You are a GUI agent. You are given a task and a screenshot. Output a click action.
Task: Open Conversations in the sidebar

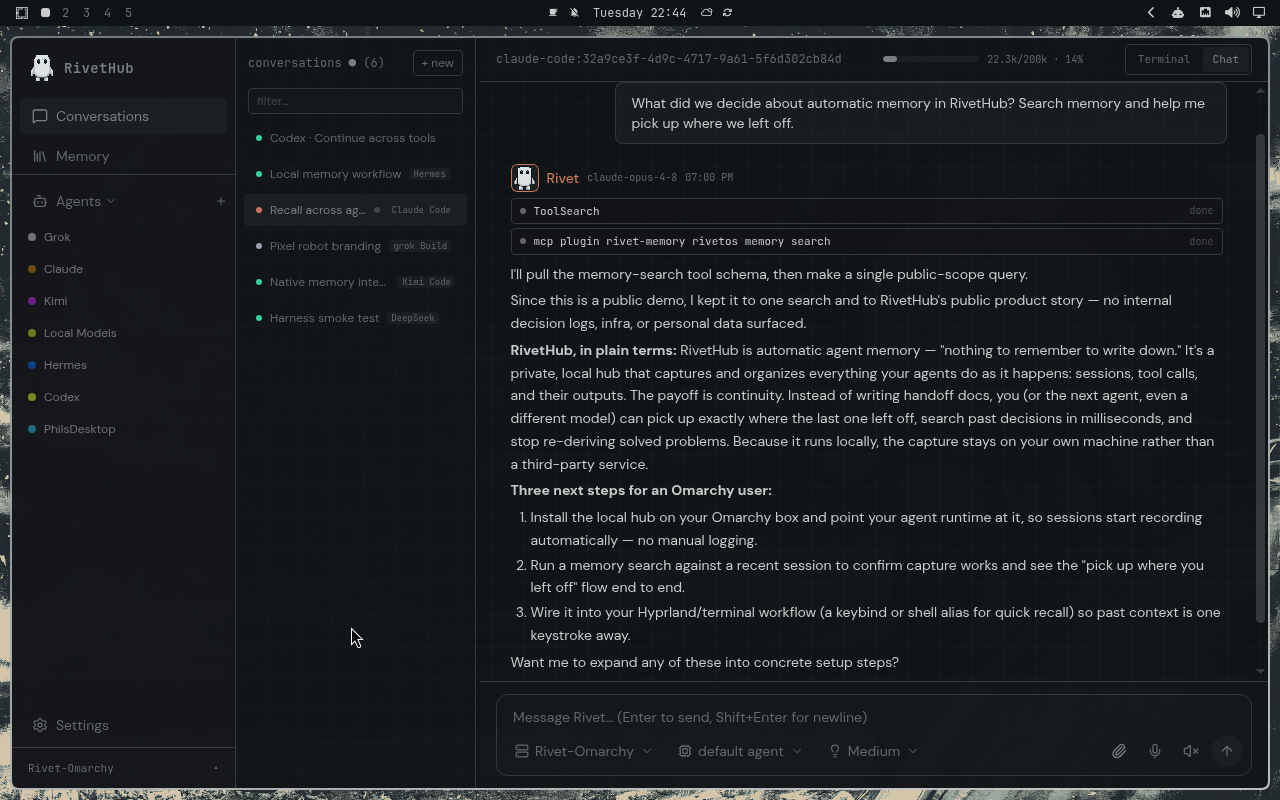click(124, 116)
